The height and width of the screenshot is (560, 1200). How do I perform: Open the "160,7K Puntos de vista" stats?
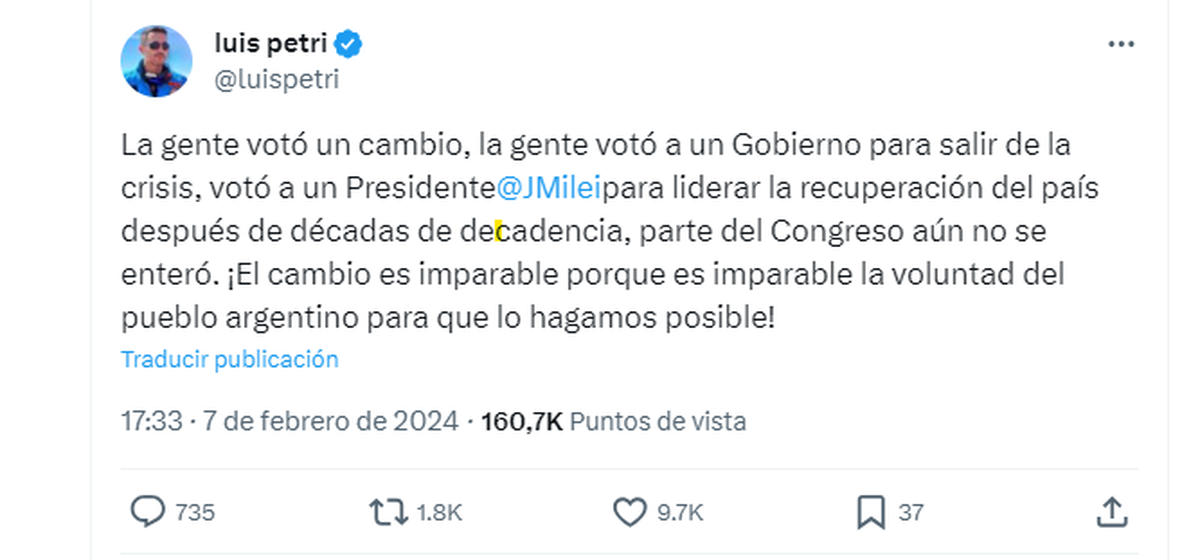pyautogui.click(x=613, y=421)
